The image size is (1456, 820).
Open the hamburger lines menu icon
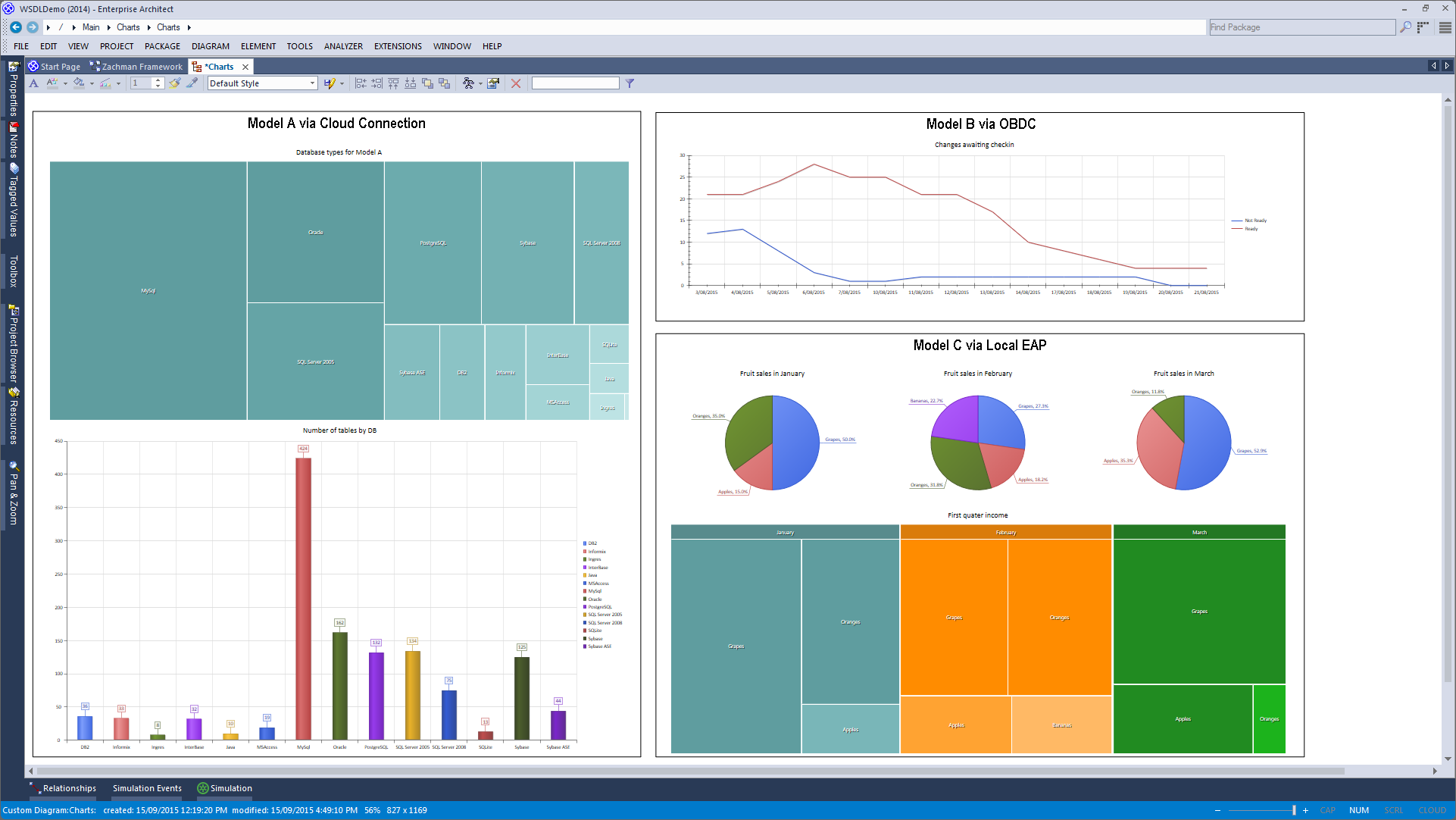(1445, 27)
